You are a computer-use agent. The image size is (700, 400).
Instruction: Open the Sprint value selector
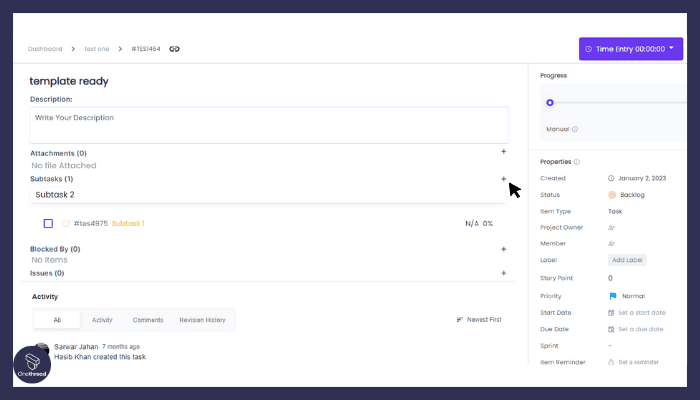pyautogui.click(x=610, y=346)
